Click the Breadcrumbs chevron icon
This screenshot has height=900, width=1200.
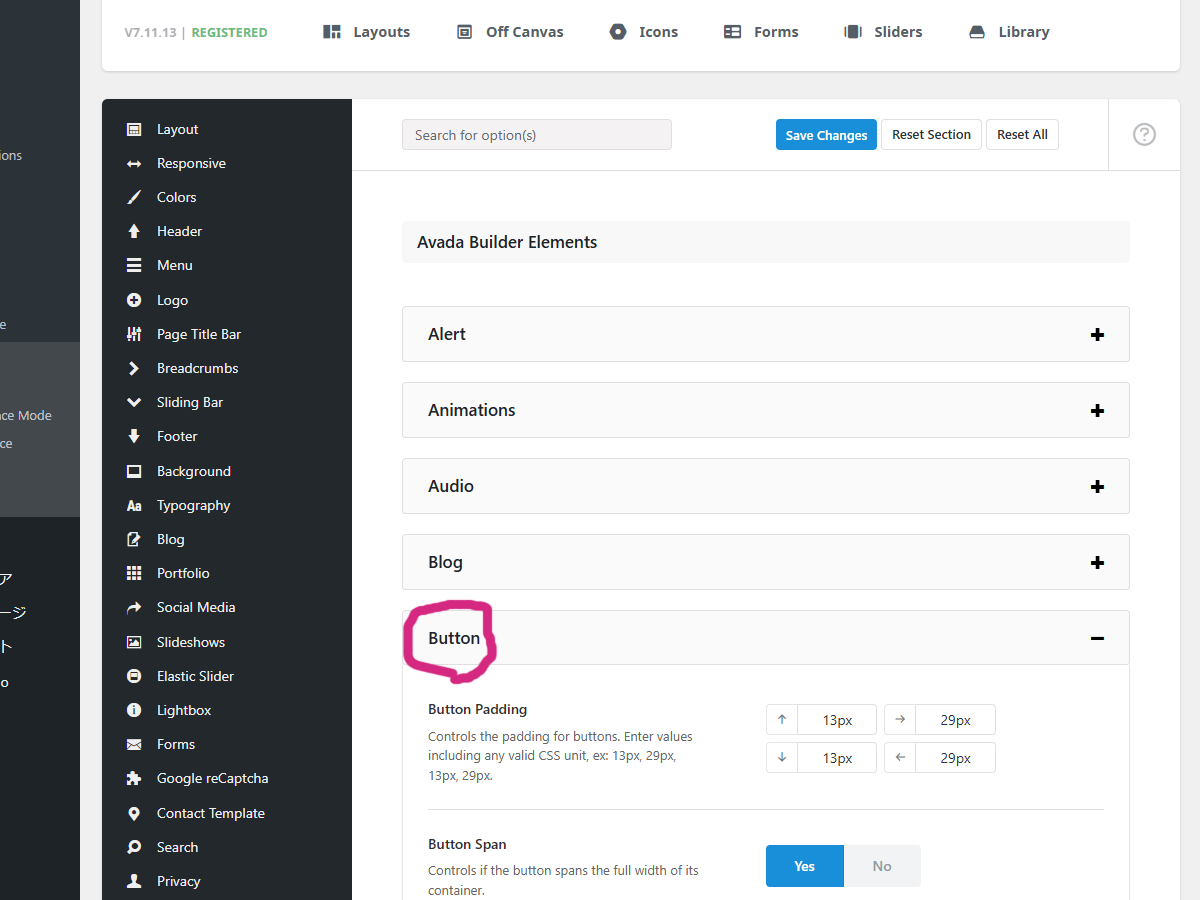pyautogui.click(x=134, y=368)
